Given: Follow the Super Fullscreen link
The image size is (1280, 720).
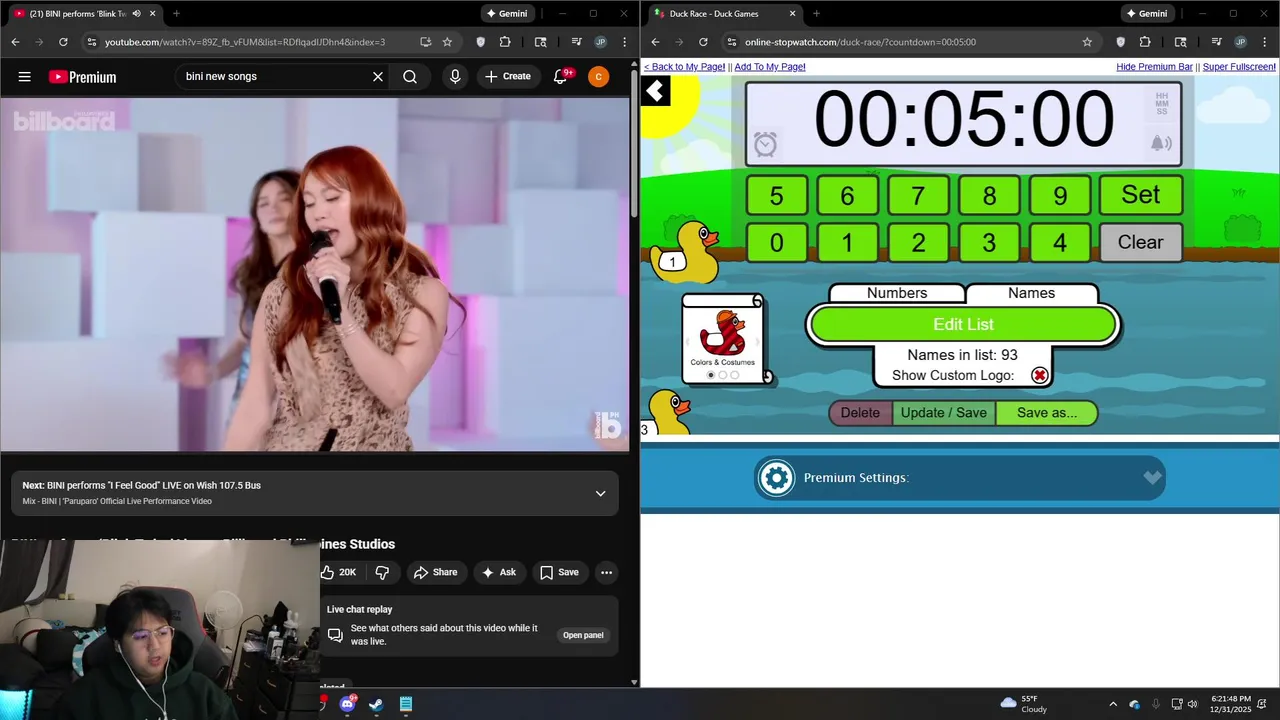Looking at the screenshot, I should (x=1239, y=67).
